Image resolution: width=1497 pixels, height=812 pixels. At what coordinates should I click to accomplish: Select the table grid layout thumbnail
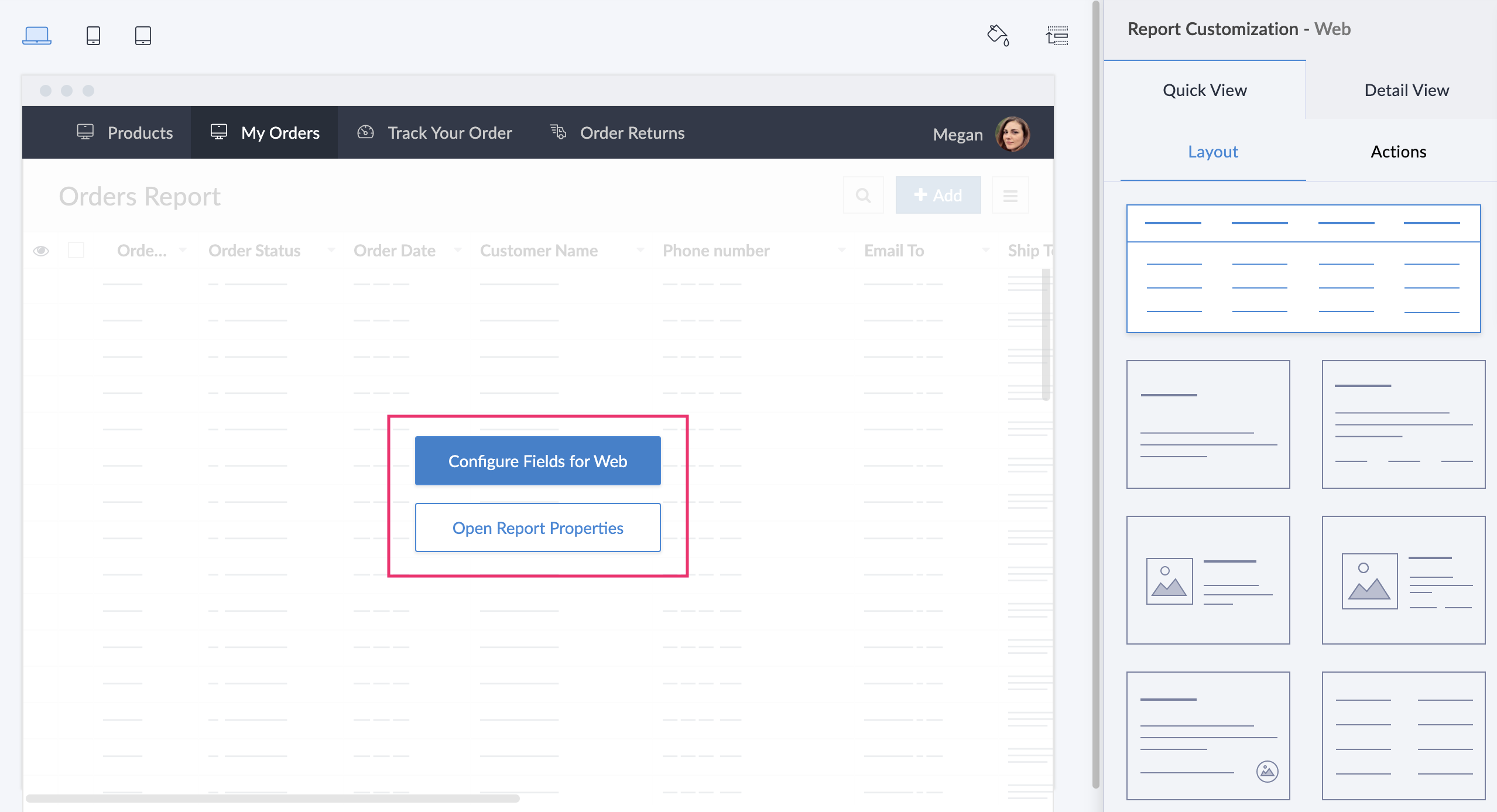coord(1303,269)
